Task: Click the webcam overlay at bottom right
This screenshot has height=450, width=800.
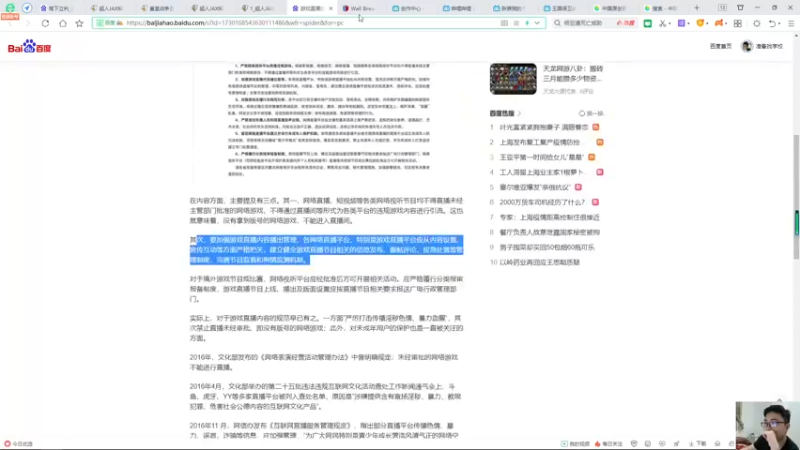Action: (767, 426)
